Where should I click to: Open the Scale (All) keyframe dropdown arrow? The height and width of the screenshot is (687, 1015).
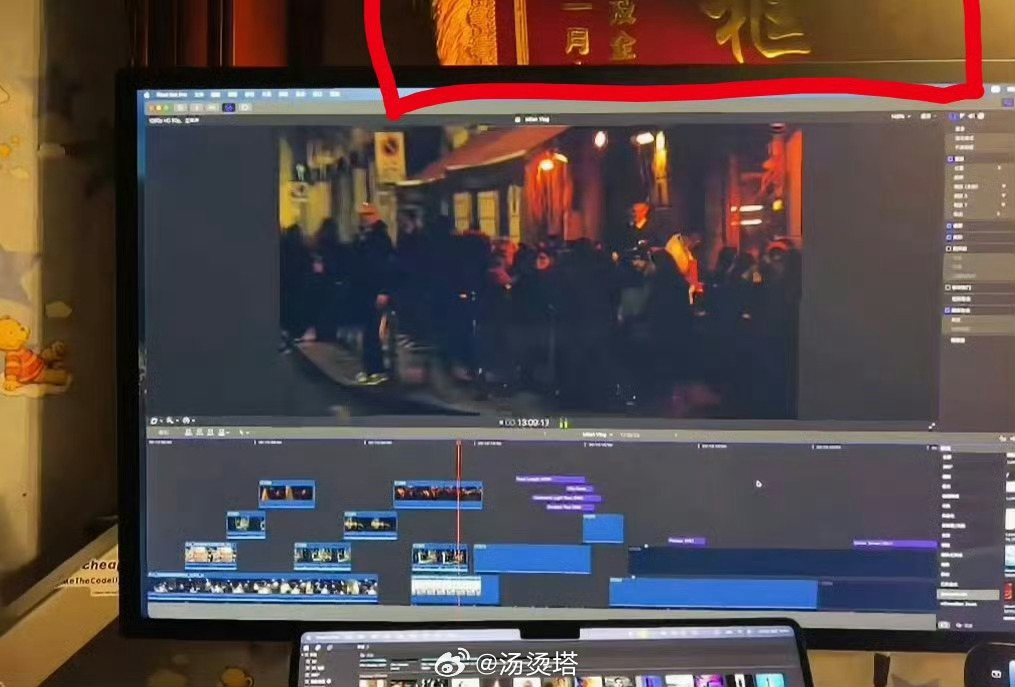(x=1004, y=186)
